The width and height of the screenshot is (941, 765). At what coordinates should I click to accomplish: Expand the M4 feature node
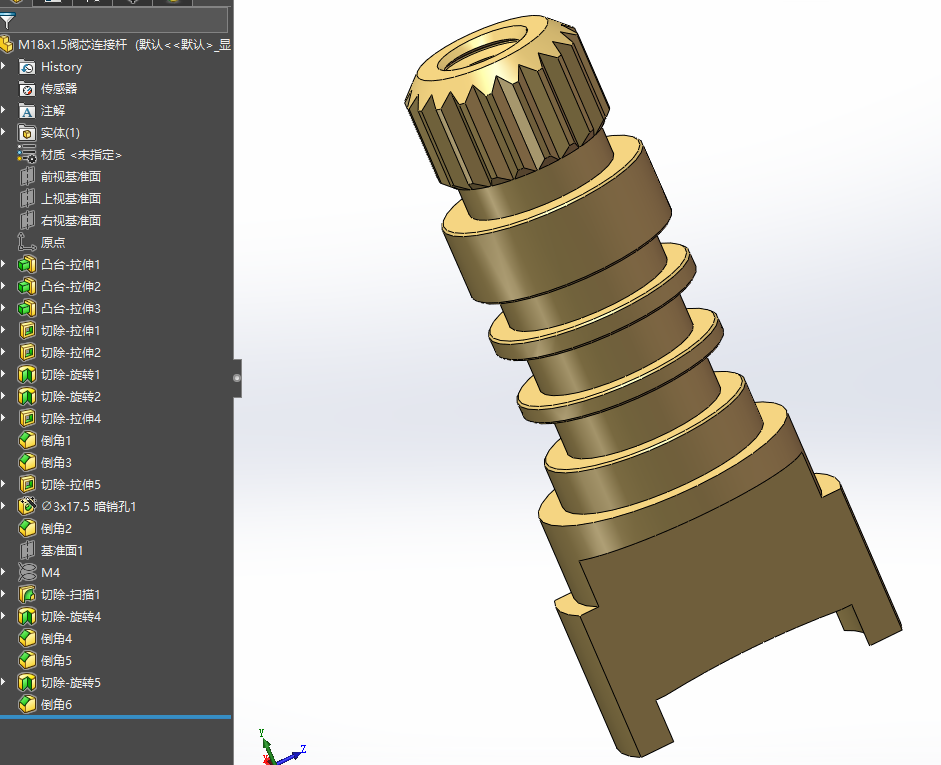(4, 571)
